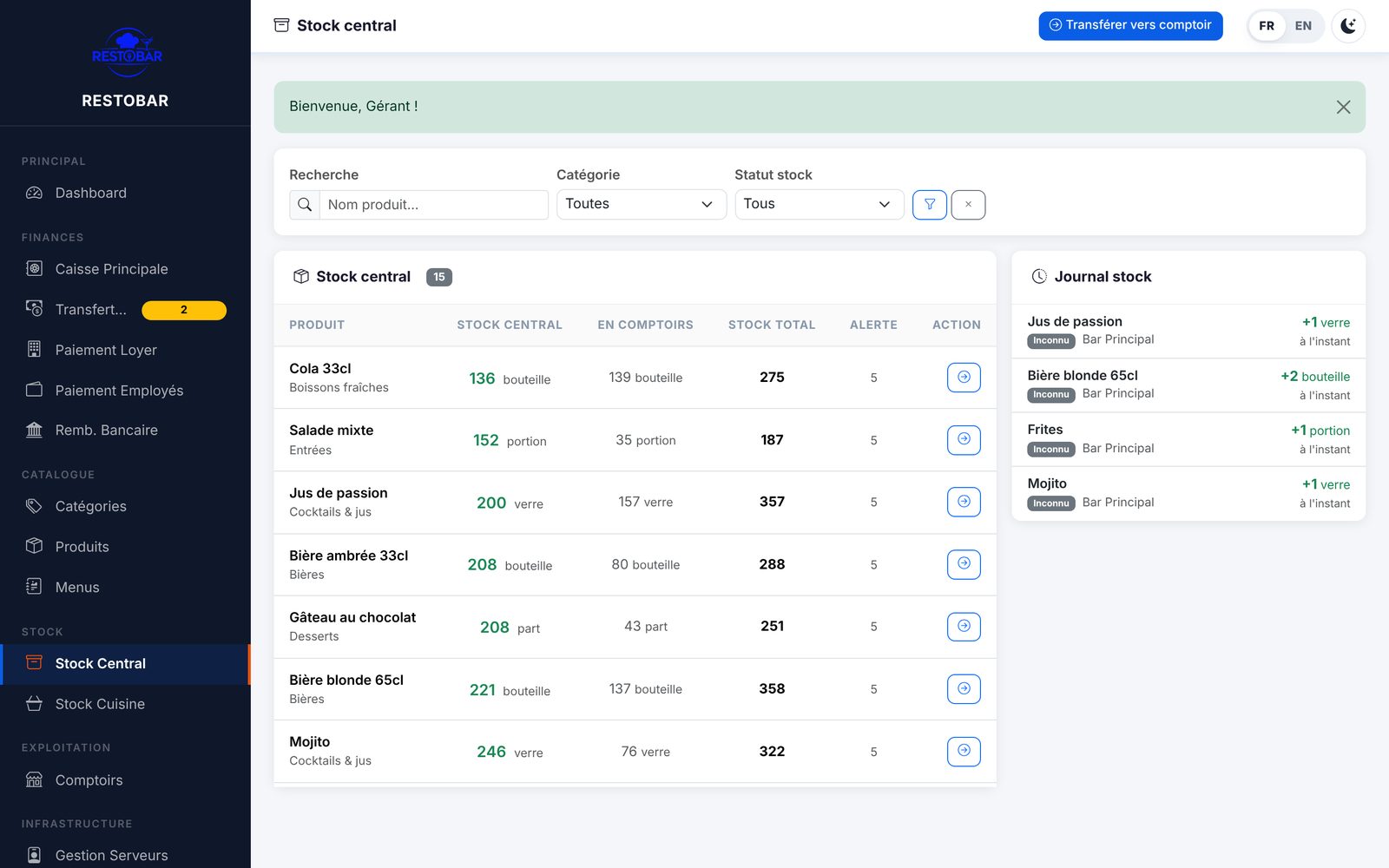Select Stock Central in the sidebar

125,664
